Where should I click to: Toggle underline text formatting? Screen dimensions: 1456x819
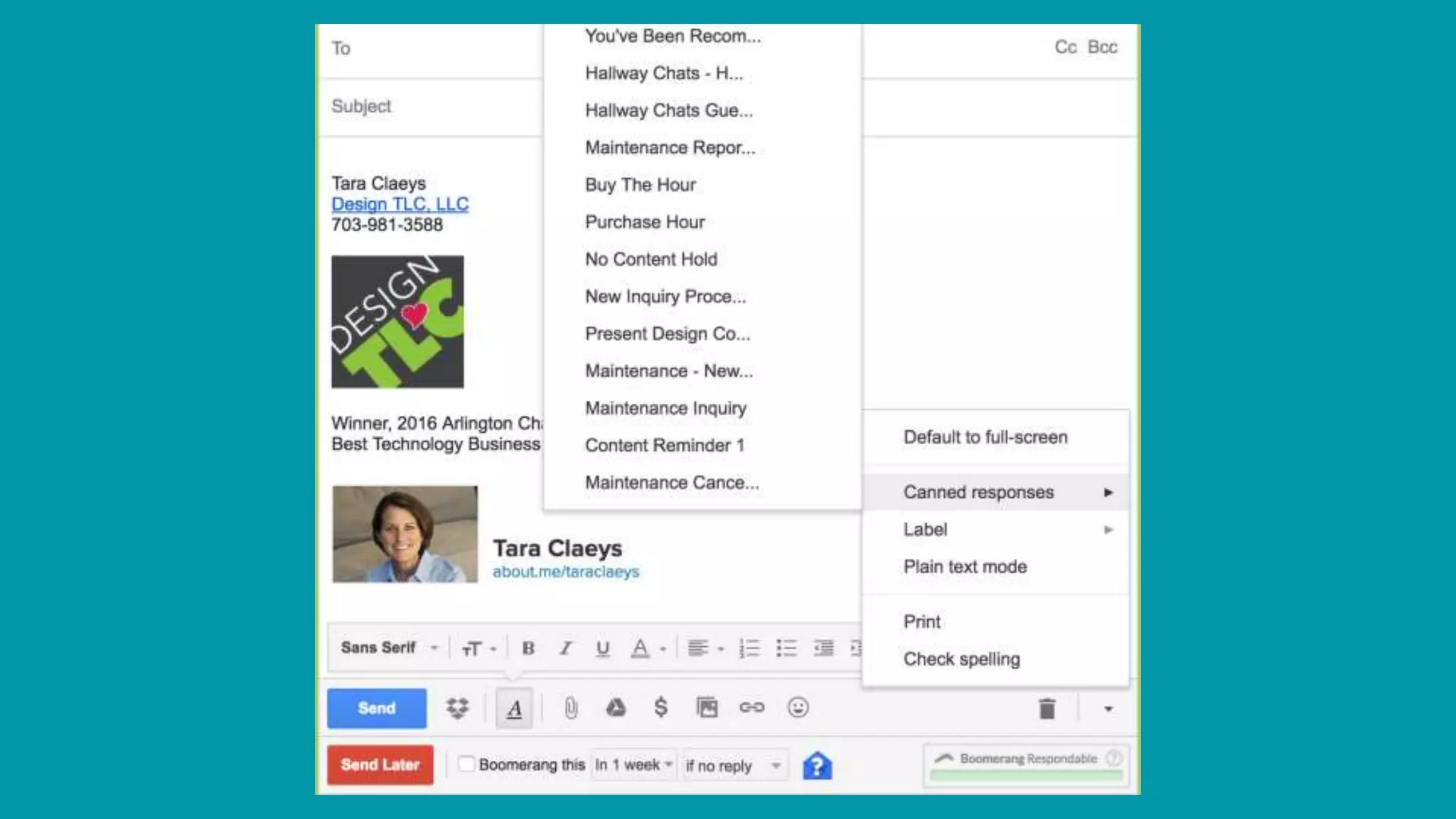[603, 648]
